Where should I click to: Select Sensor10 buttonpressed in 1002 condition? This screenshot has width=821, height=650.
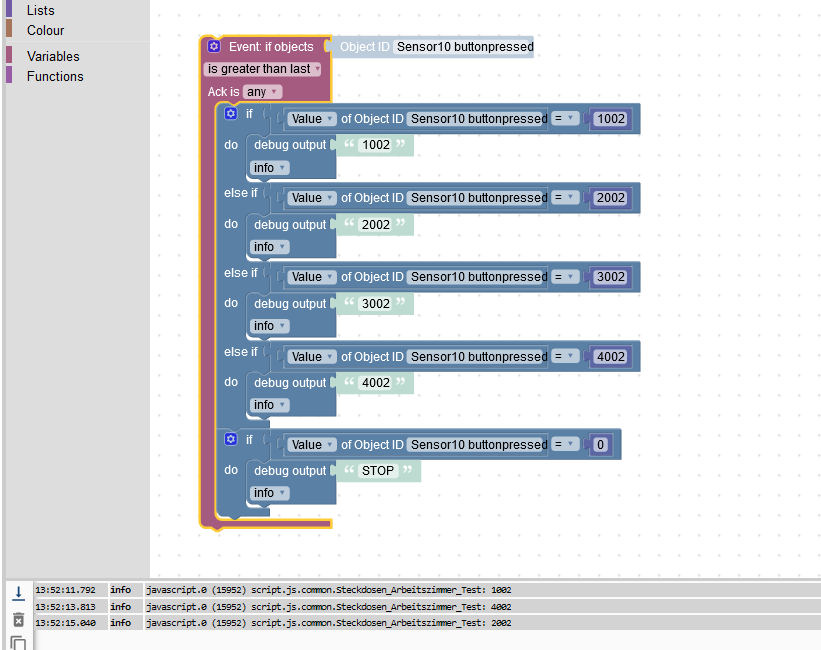479,119
